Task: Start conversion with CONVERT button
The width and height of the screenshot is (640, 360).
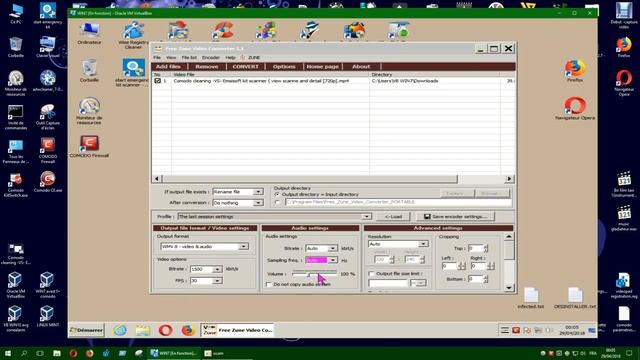Action: [x=245, y=67]
